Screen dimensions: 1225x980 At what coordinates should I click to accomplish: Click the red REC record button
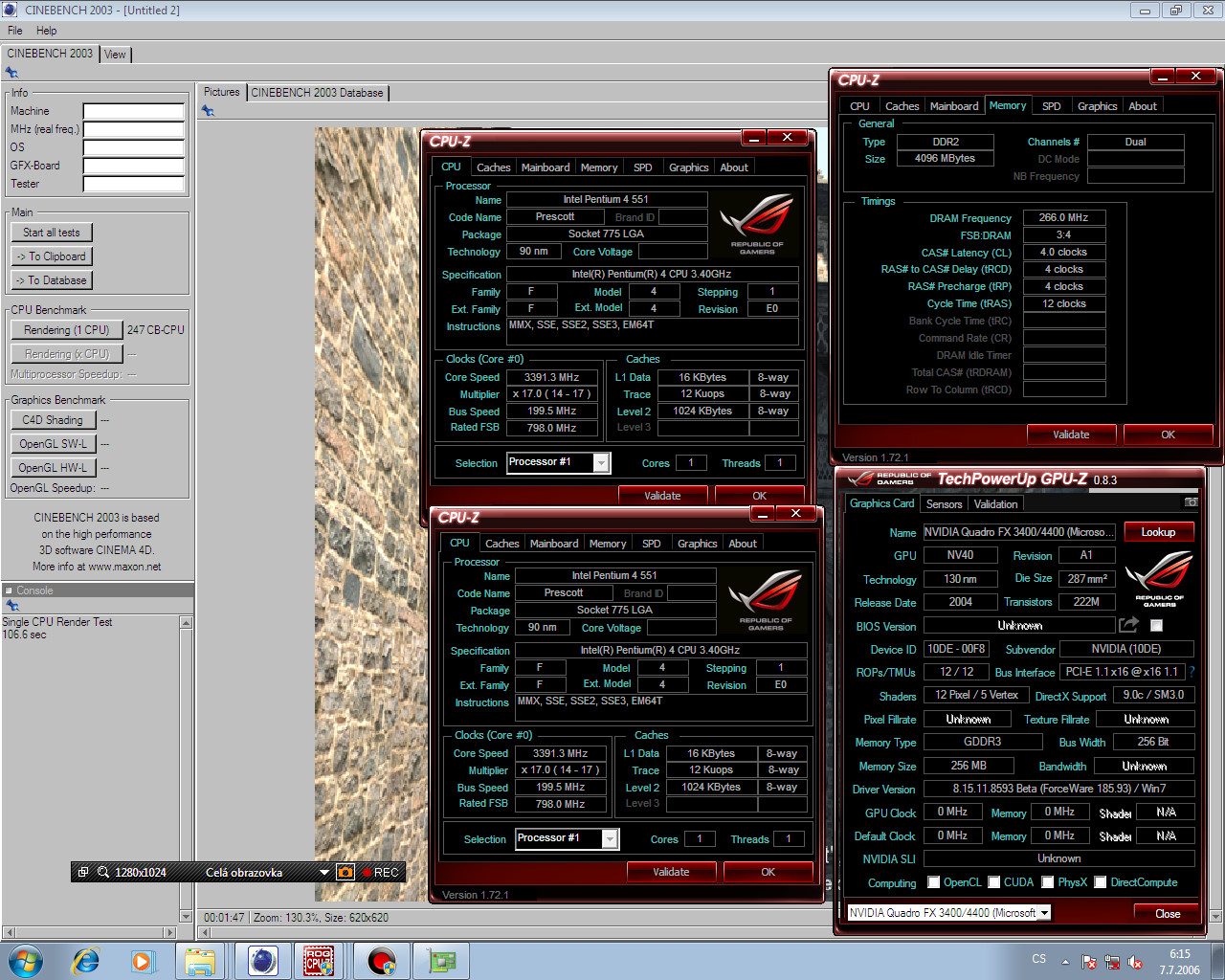[381, 872]
